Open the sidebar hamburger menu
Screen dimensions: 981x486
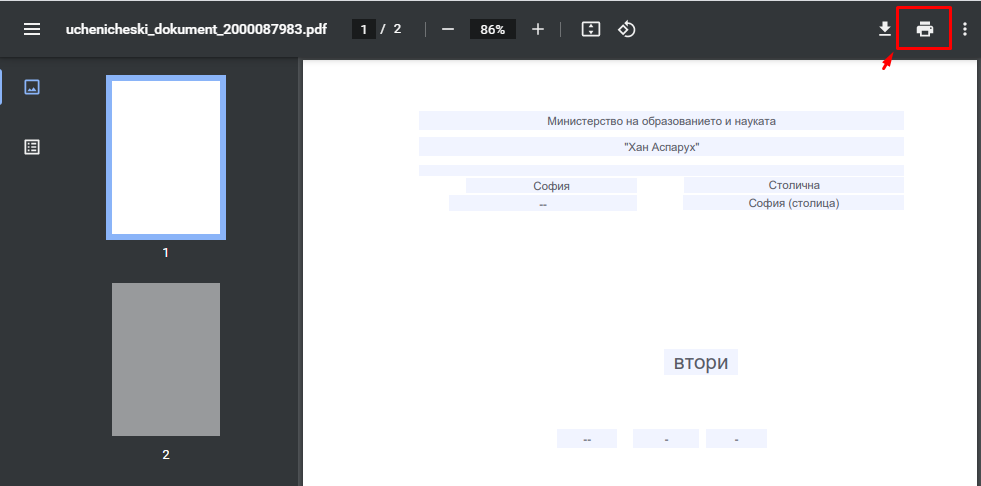pos(32,29)
